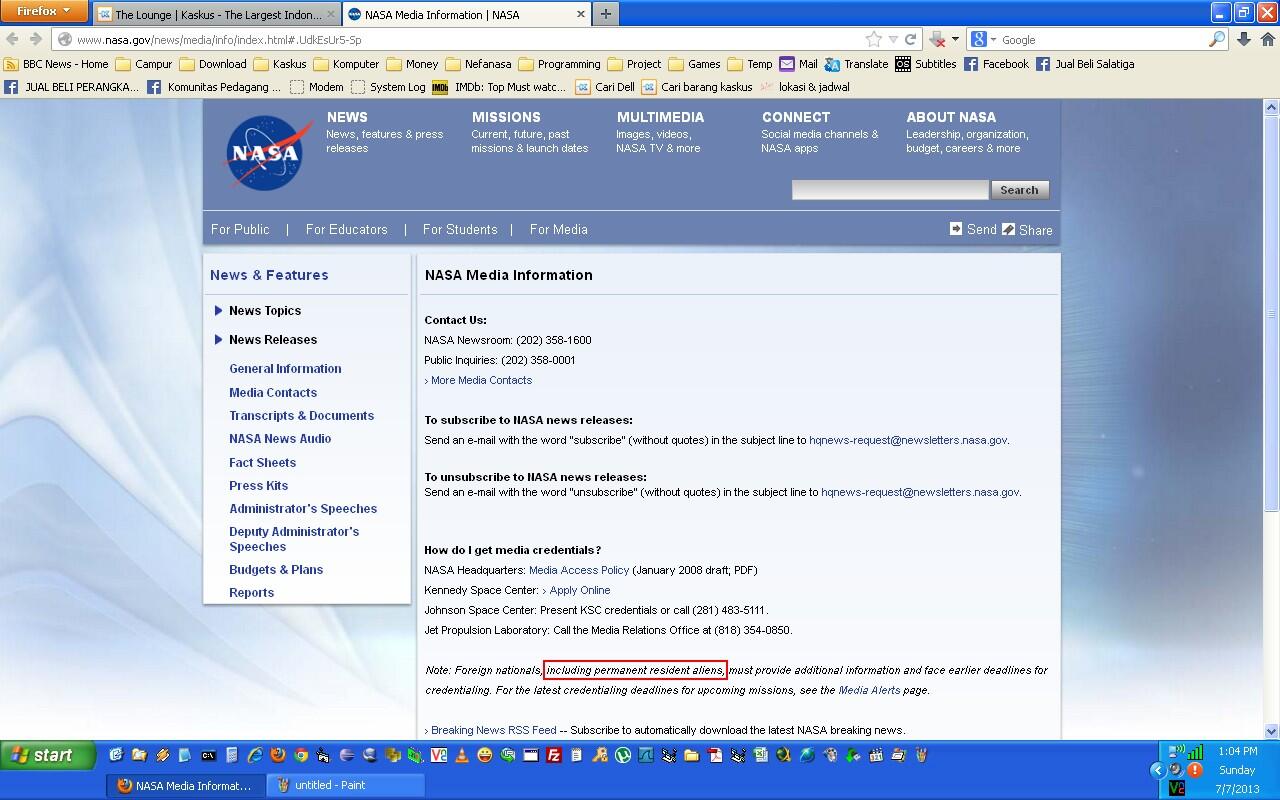
Task: Open the Subtitles bookmark
Action: coord(926,64)
